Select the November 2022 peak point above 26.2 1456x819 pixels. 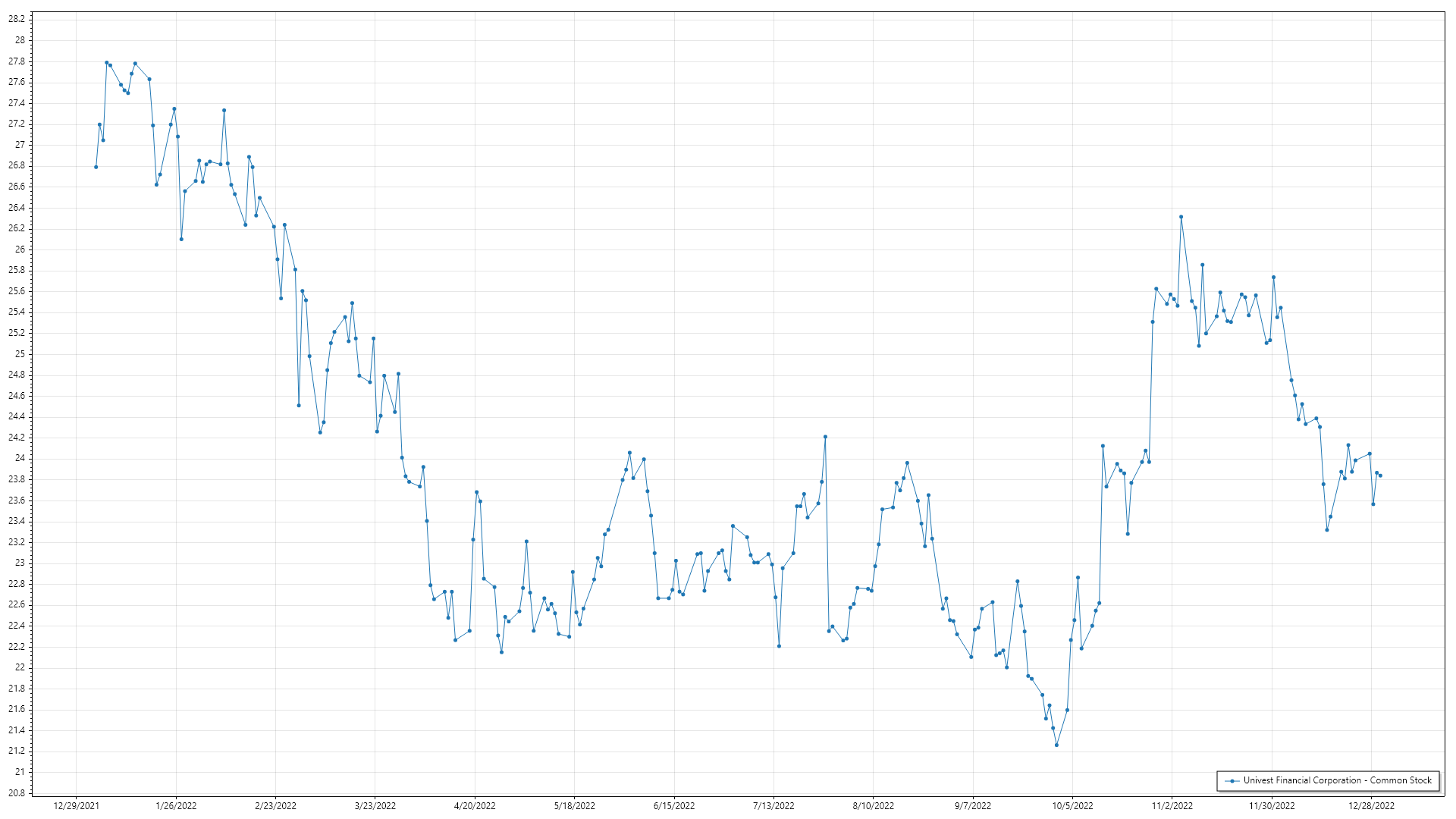point(1181,217)
